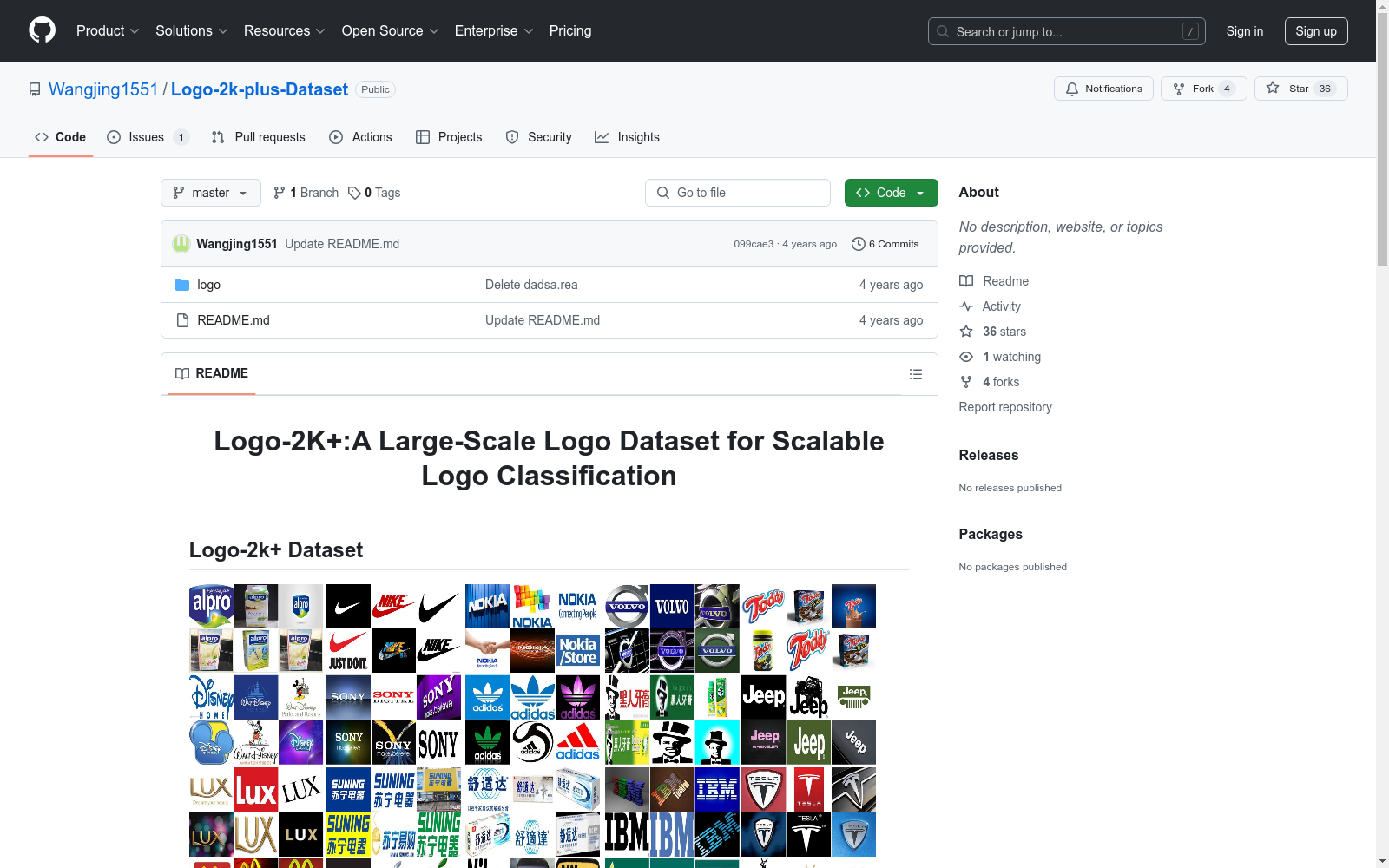1389x868 pixels.
Task: Click the star count 36 badge
Action: (1325, 89)
